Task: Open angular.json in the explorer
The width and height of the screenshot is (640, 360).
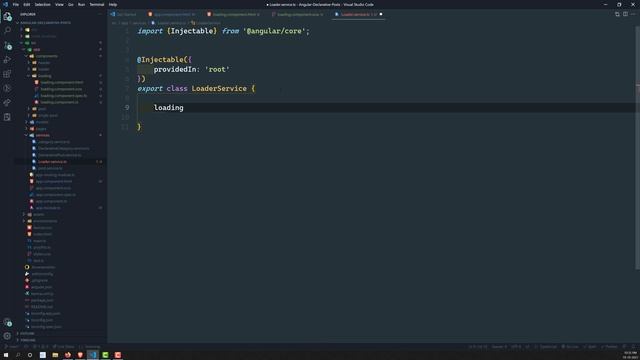Action: [x=41, y=287]
